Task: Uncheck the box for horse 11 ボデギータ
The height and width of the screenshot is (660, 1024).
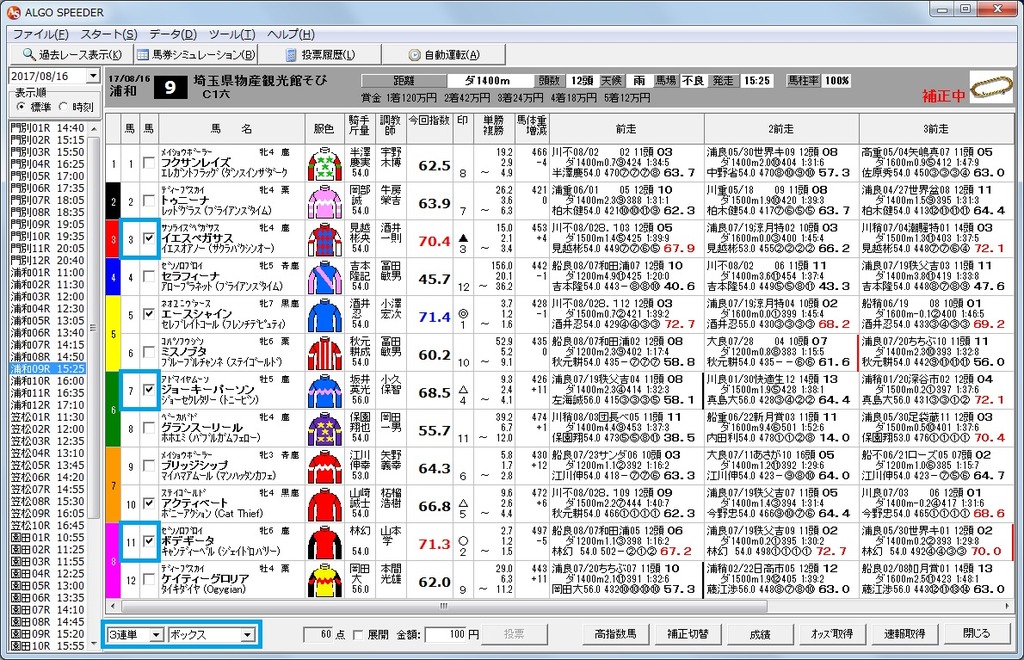Action: [x=149, y=541]
